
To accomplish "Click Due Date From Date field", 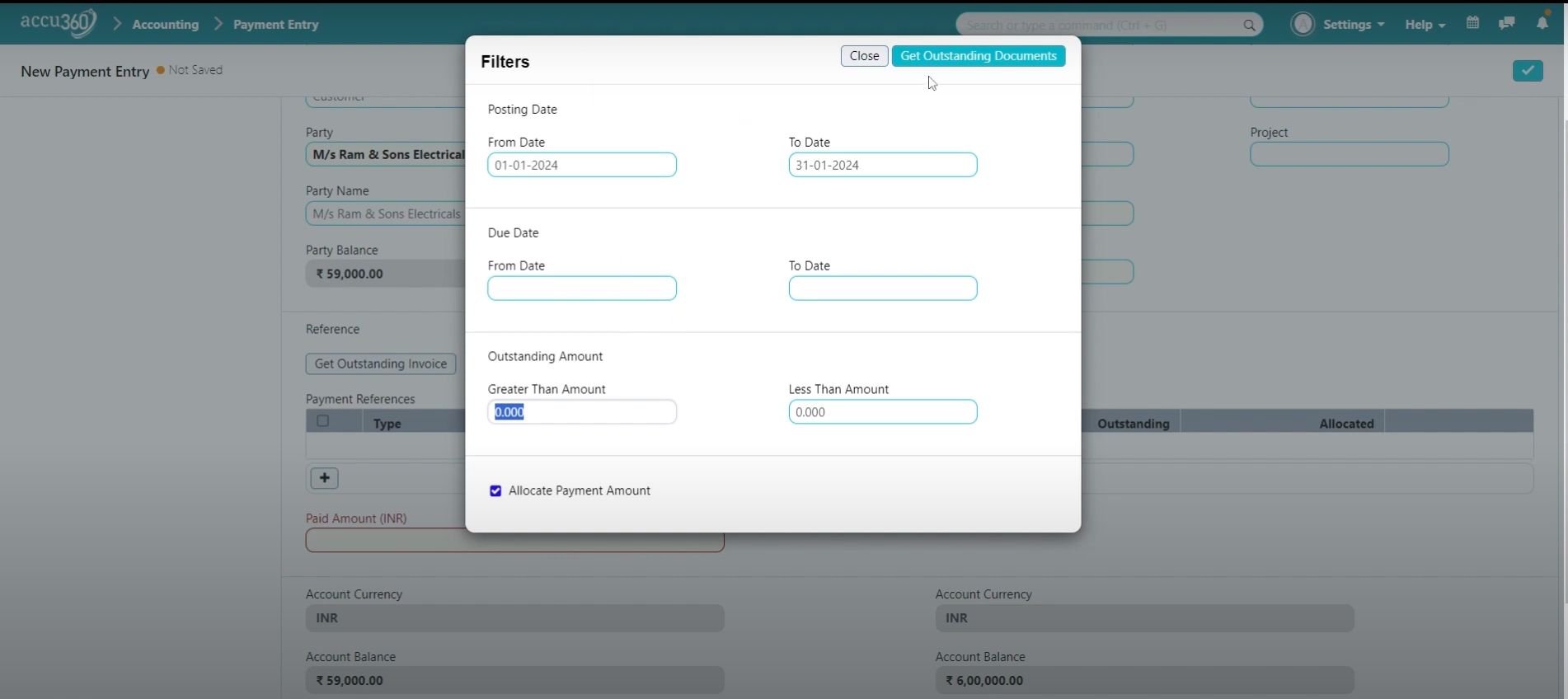I will pos(582,289).
